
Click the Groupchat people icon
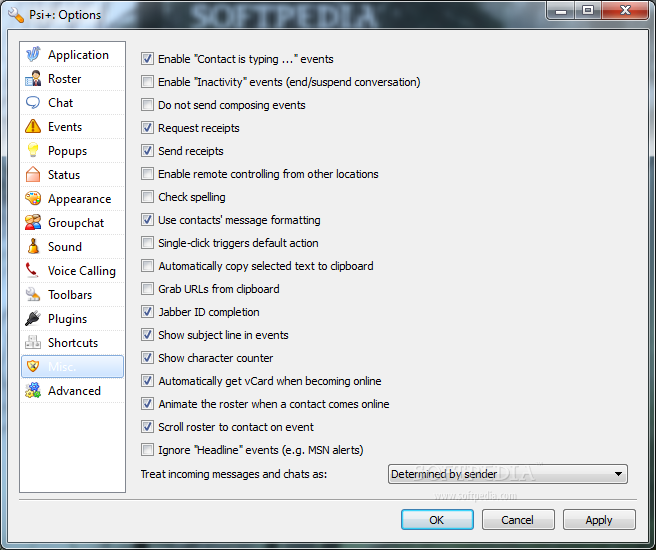[x=33, y=223]
